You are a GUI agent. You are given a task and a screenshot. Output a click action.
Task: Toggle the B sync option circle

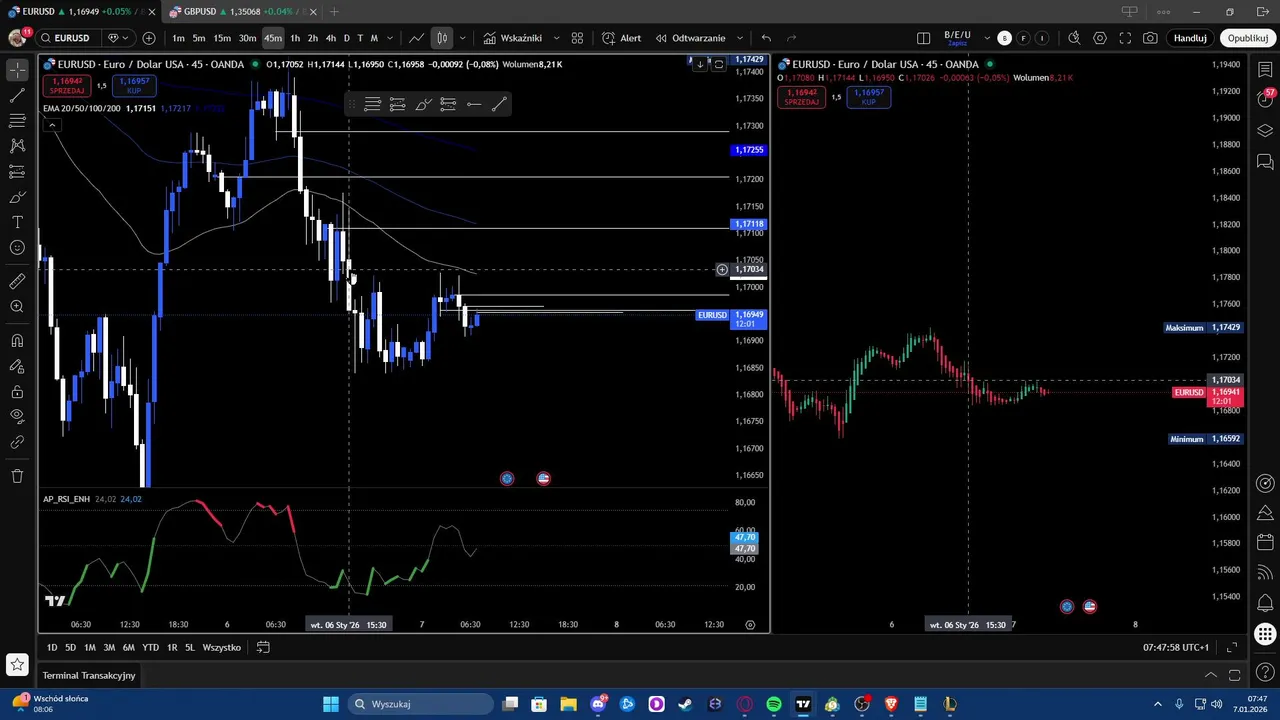tap(1005, 38)
